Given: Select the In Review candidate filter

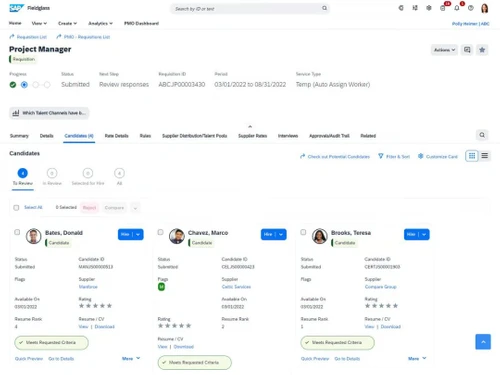Looking at the screenshot, I should (52, 177).
